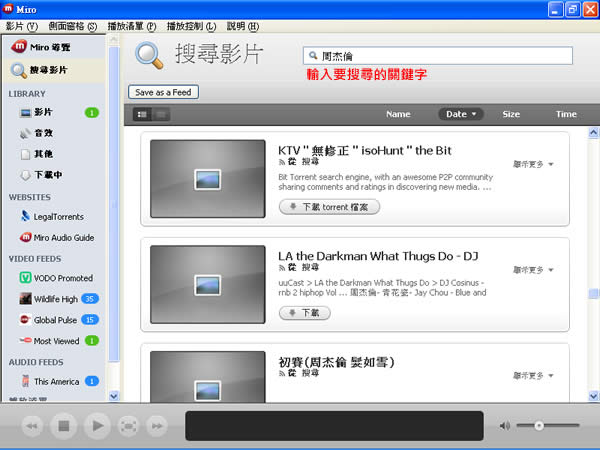600x450 pixels.
Task: Expand show more on the KTV isoHunt result
Action: pos(533,165)
